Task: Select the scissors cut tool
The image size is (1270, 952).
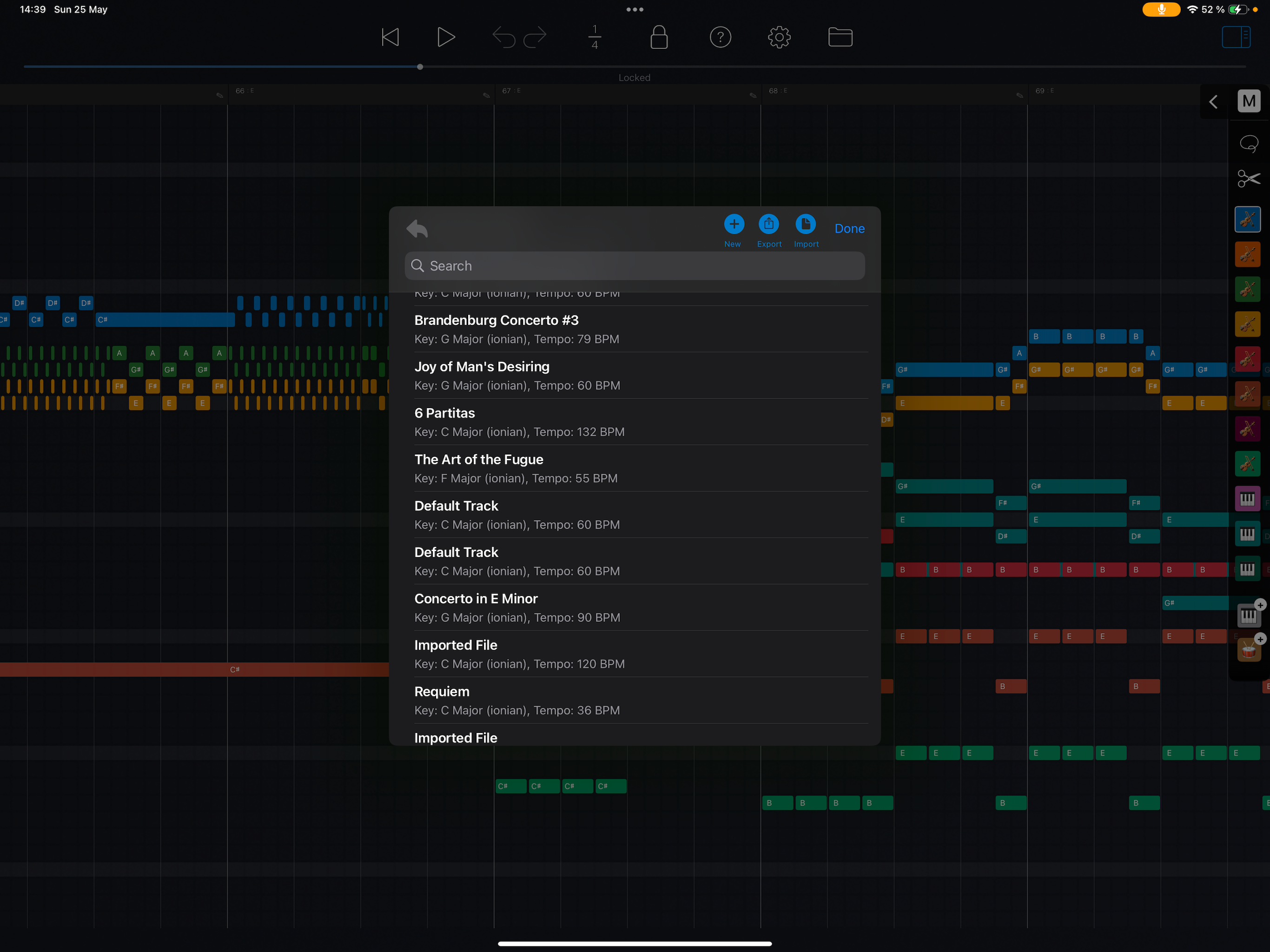Action: tap(1248, 178)
